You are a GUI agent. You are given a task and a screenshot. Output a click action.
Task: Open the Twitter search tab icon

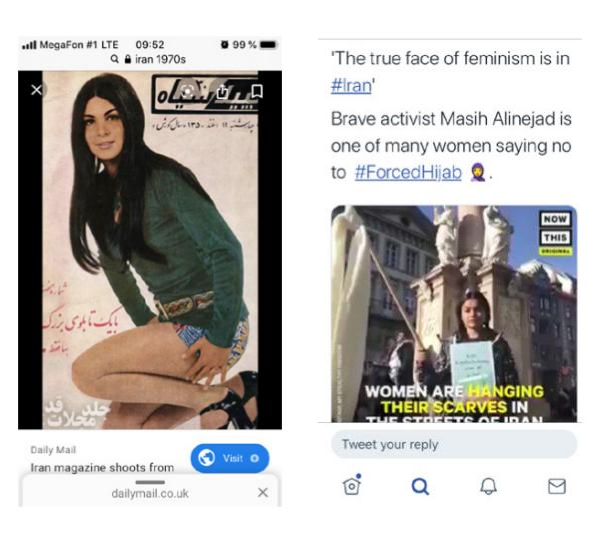pos(420,486)
